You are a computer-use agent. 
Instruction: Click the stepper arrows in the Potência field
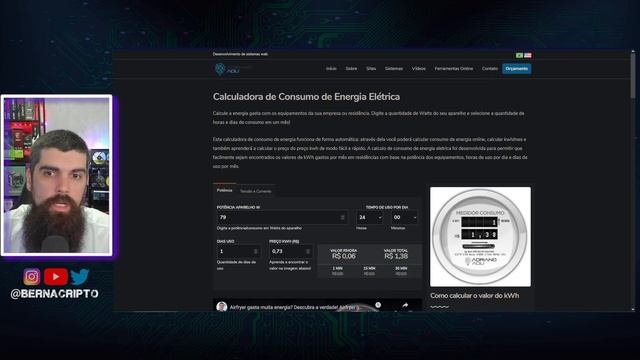pos(342,218)
